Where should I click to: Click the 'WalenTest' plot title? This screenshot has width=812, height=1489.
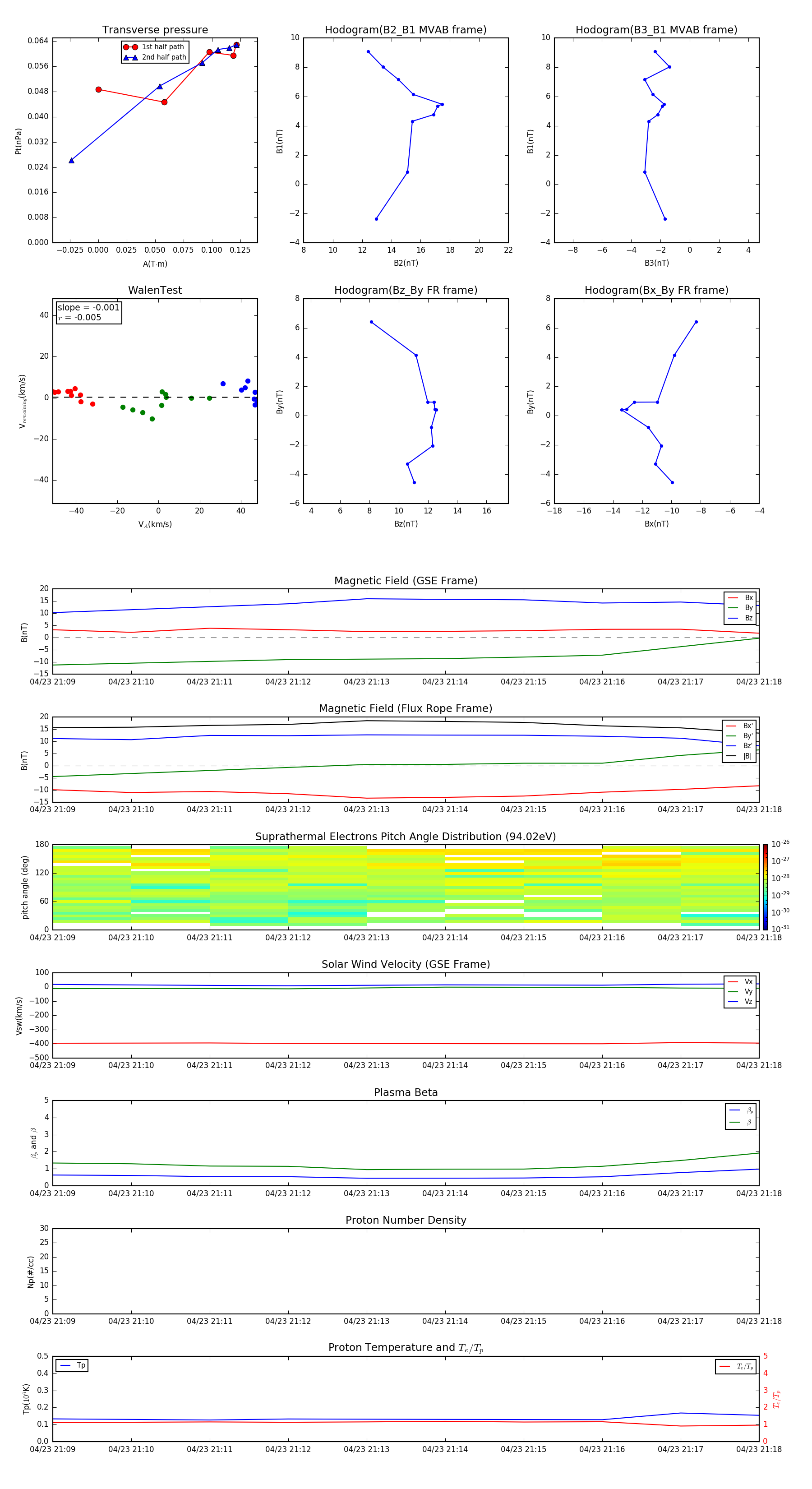pyautogui.click(x=155, y=290)
